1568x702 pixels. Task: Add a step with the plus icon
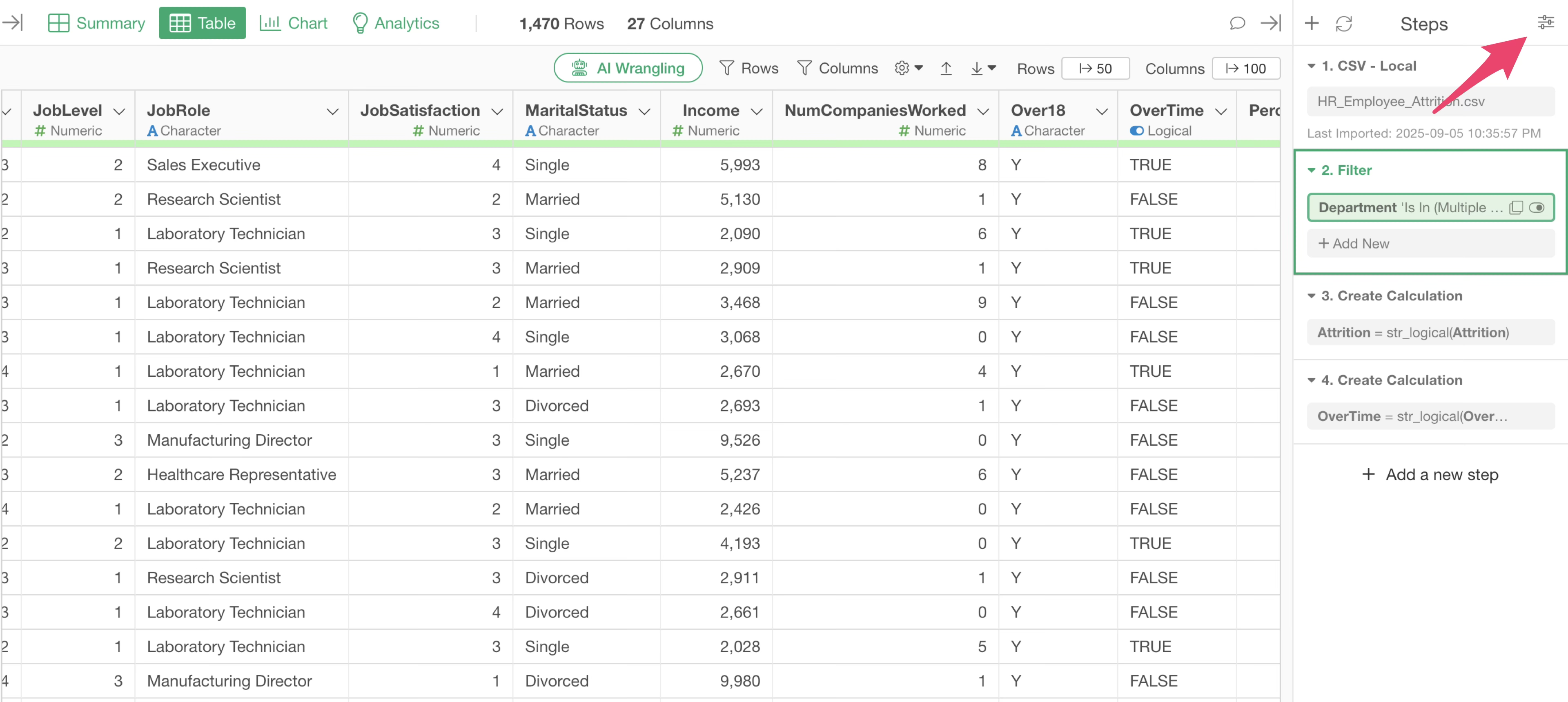(x=1312, y=23)
